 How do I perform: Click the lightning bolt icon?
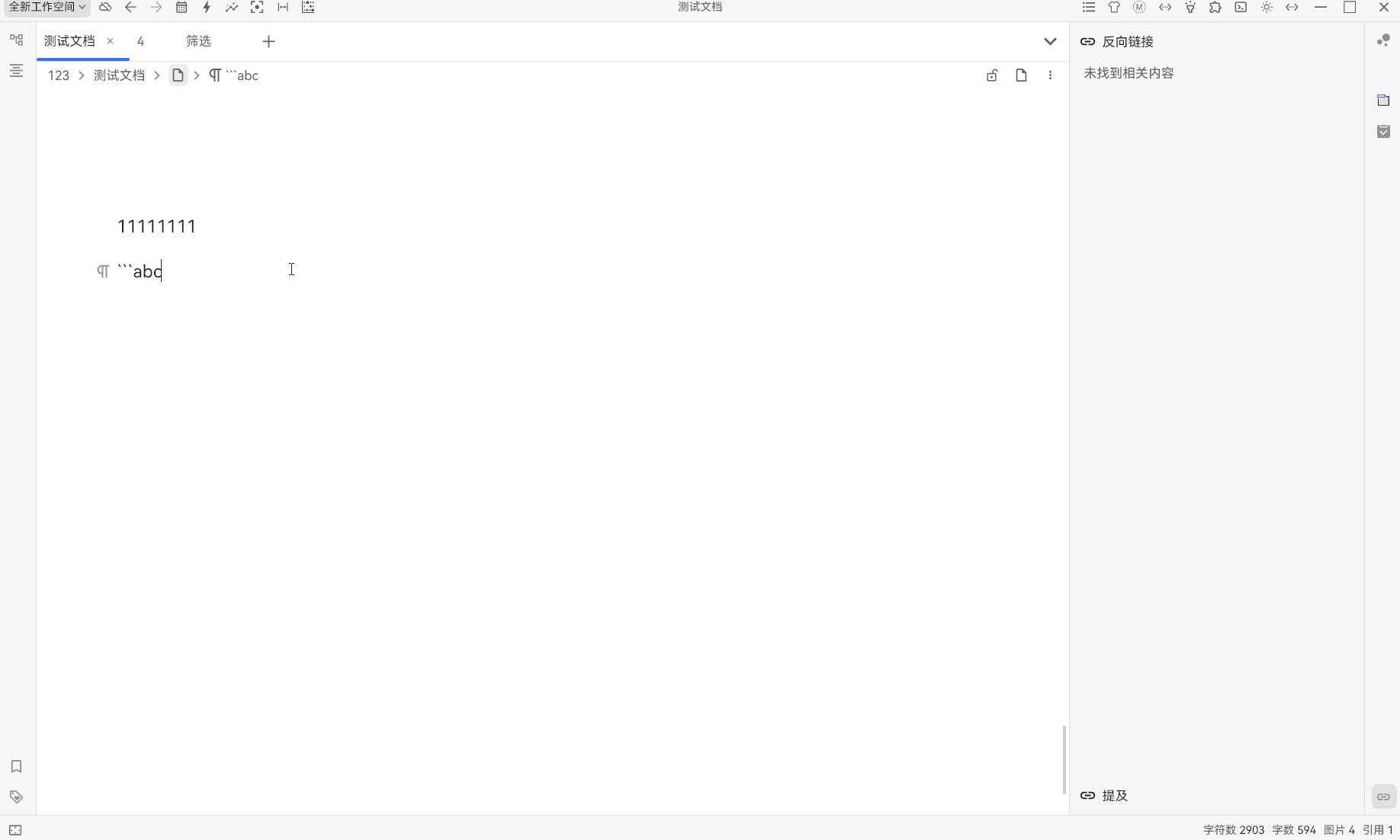tap(207, 8)
